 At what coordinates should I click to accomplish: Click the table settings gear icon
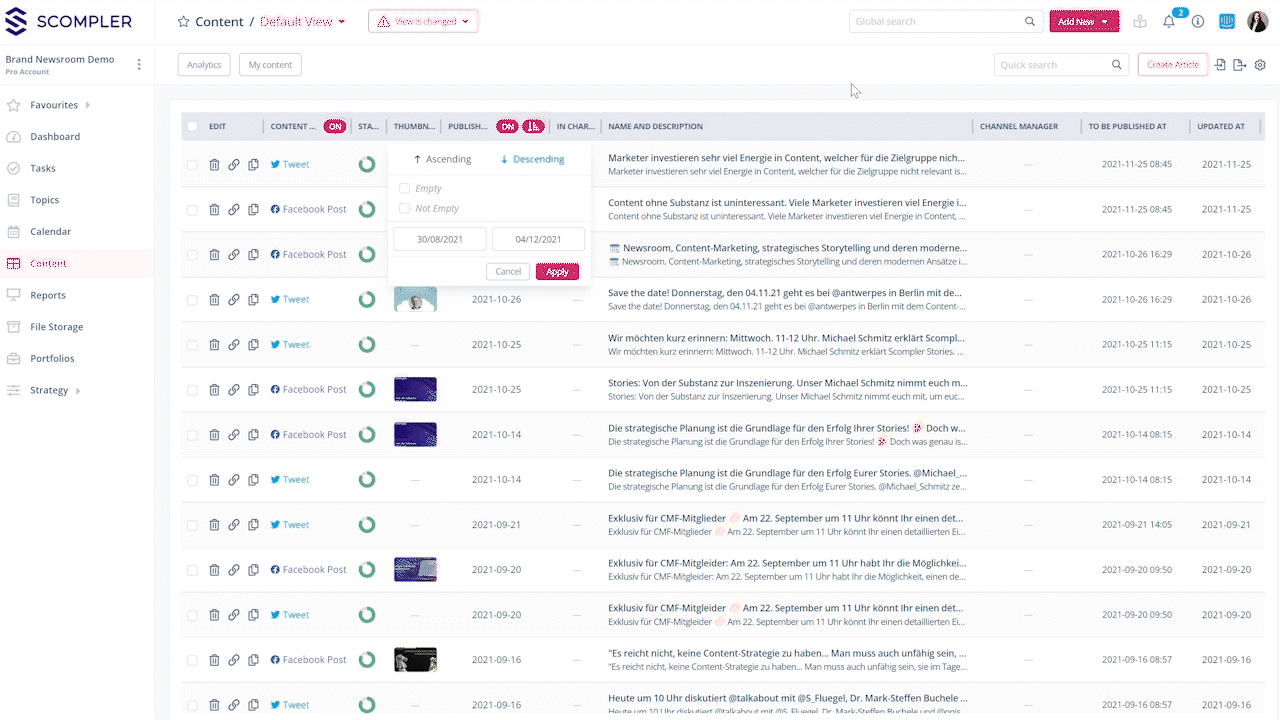(x=1260, y=65)
